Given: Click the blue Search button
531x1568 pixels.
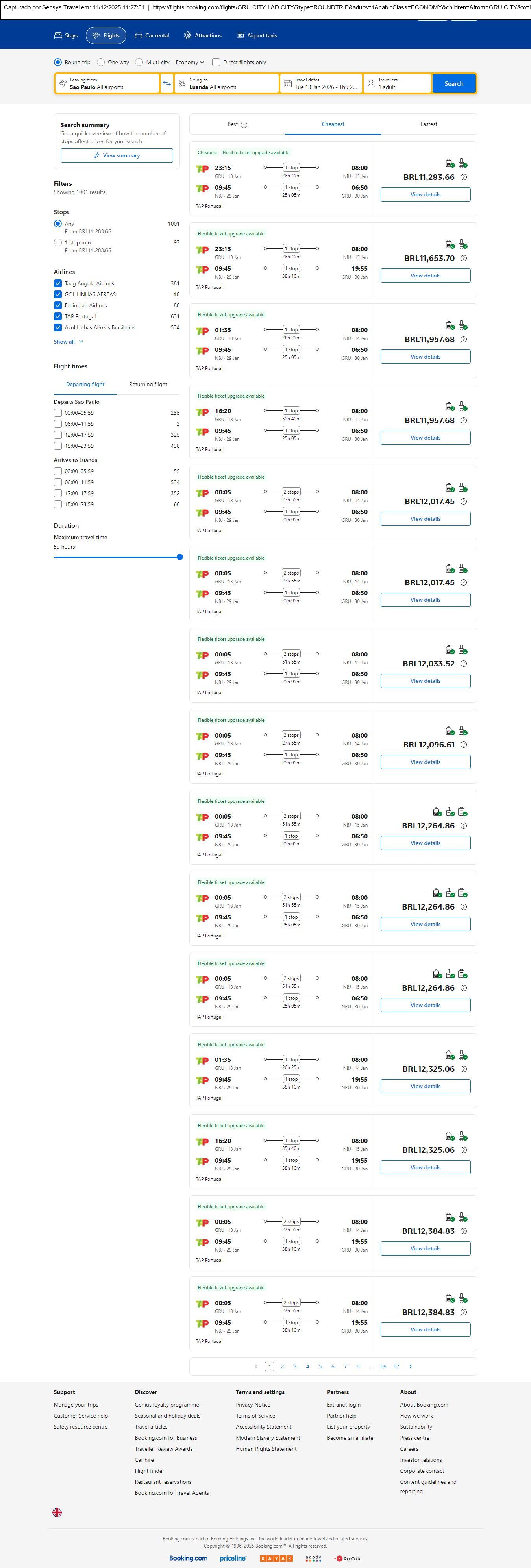Looking at the screenshot, I should (x=454, y=83).
